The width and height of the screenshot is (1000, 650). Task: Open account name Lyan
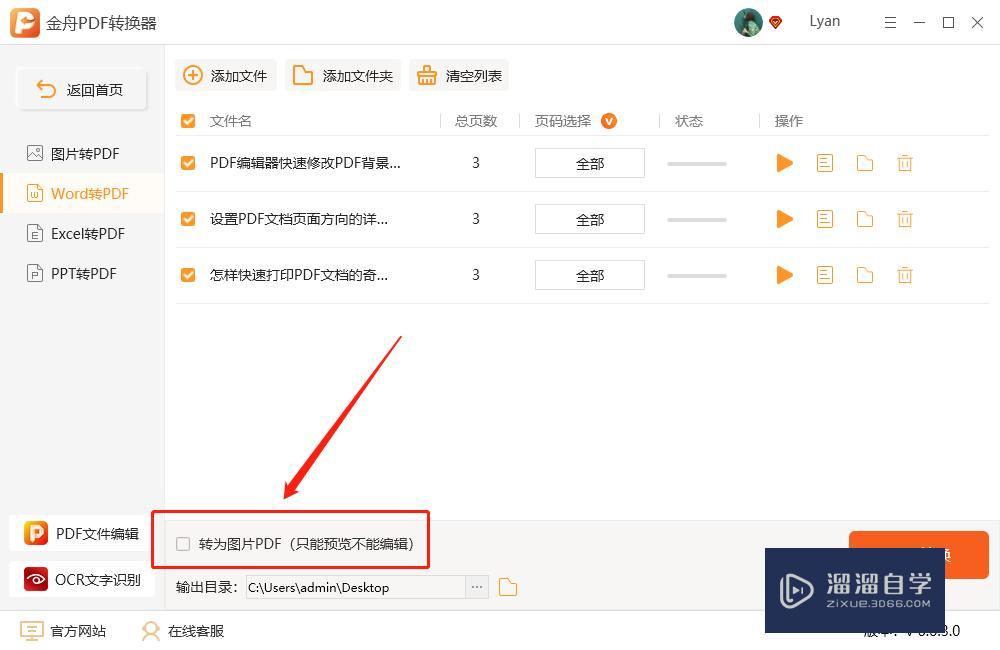coord(825,21)
